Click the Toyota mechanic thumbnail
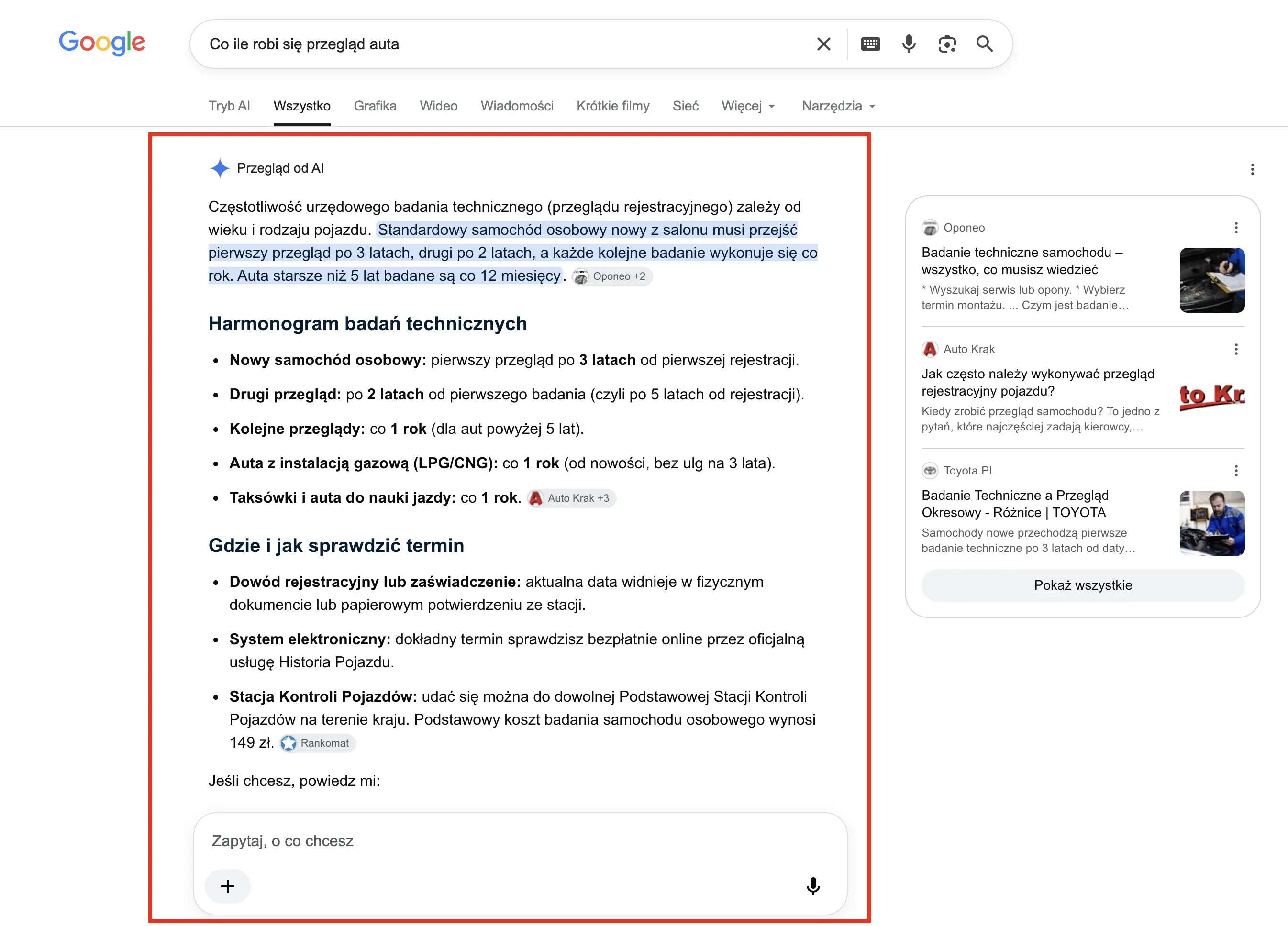Image resolution: width=1288 pixels, height=926 pixels. tap(1212, 523)
